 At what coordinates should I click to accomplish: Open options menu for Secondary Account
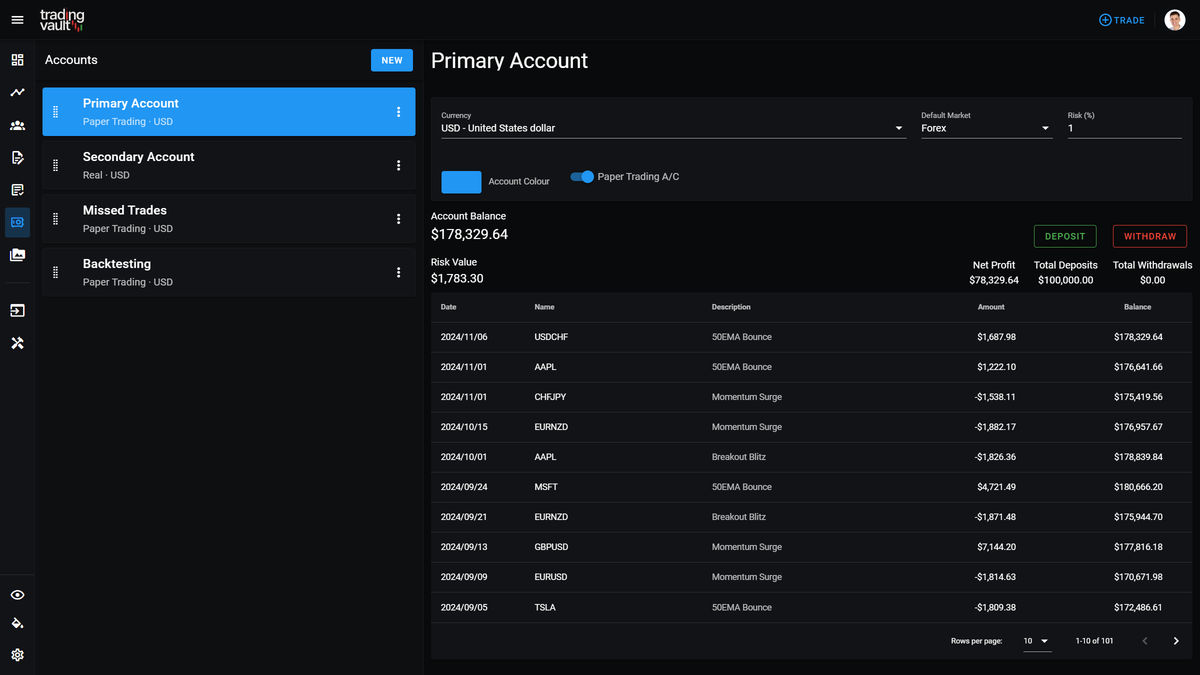pos(399,165)
